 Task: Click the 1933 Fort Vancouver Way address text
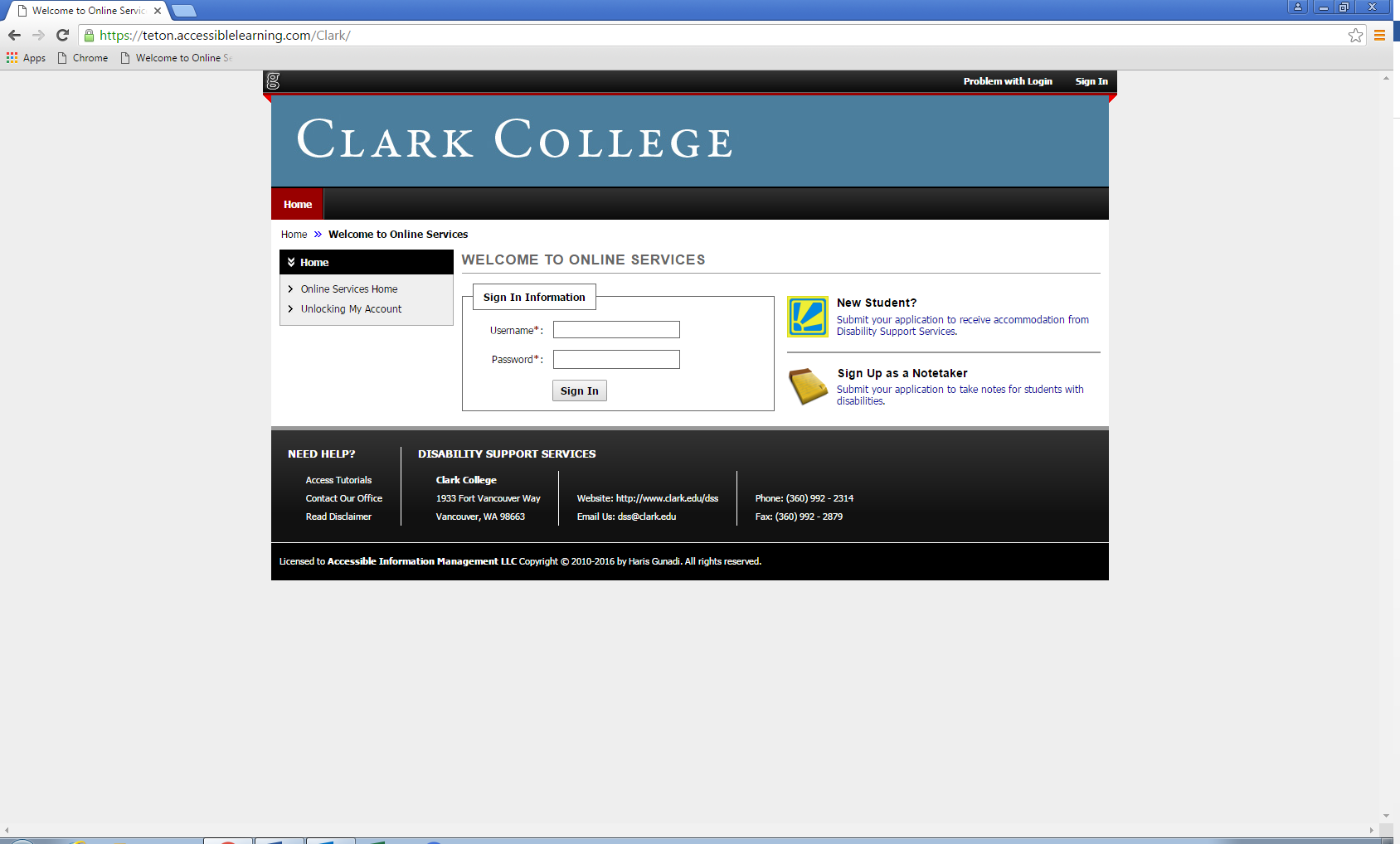click(x=488, y=498)
